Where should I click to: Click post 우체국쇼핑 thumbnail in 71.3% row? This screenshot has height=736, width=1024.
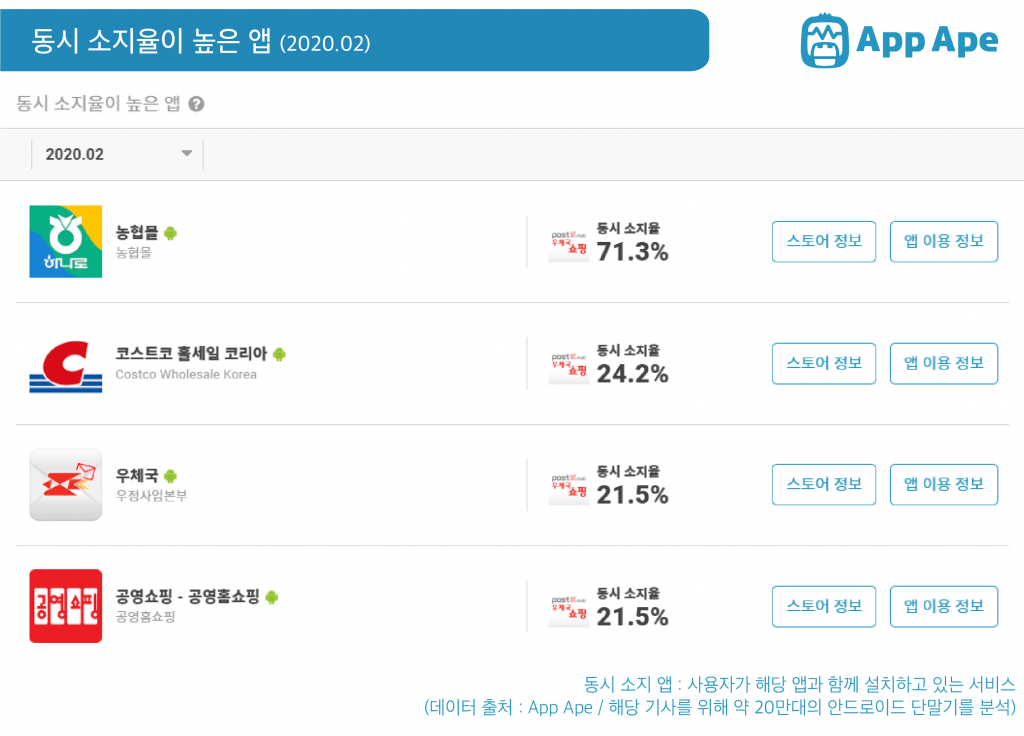[569, 245]
